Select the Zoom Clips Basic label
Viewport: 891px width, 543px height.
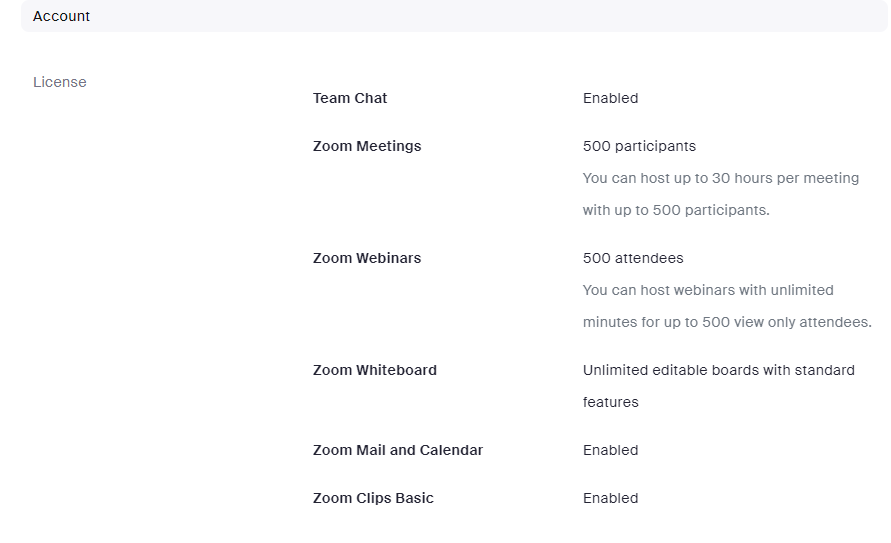[373, 498]
